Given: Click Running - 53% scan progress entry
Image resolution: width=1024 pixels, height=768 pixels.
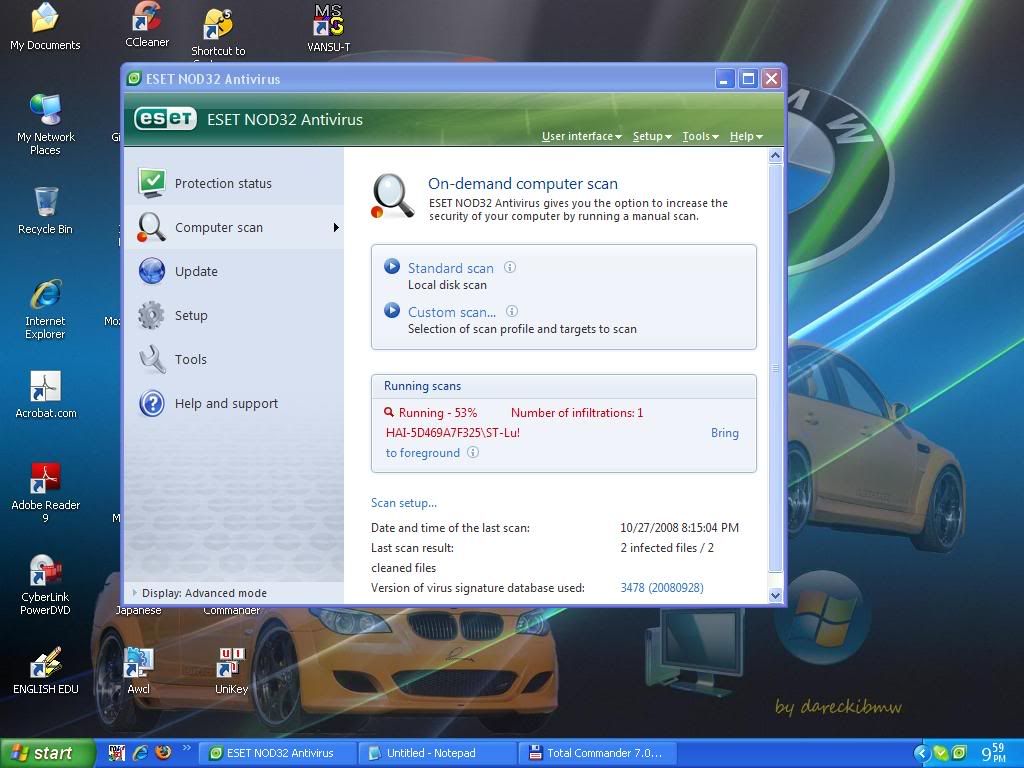Looking at the screenshot, I should click(438, 413).
